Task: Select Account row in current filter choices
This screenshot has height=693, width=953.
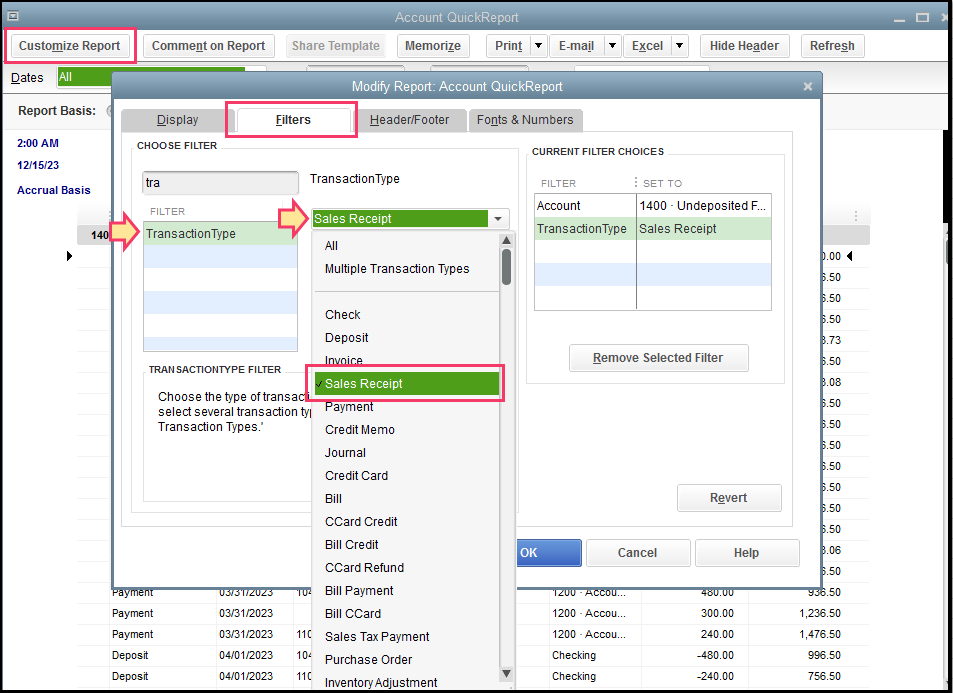Action: [653, 205]
